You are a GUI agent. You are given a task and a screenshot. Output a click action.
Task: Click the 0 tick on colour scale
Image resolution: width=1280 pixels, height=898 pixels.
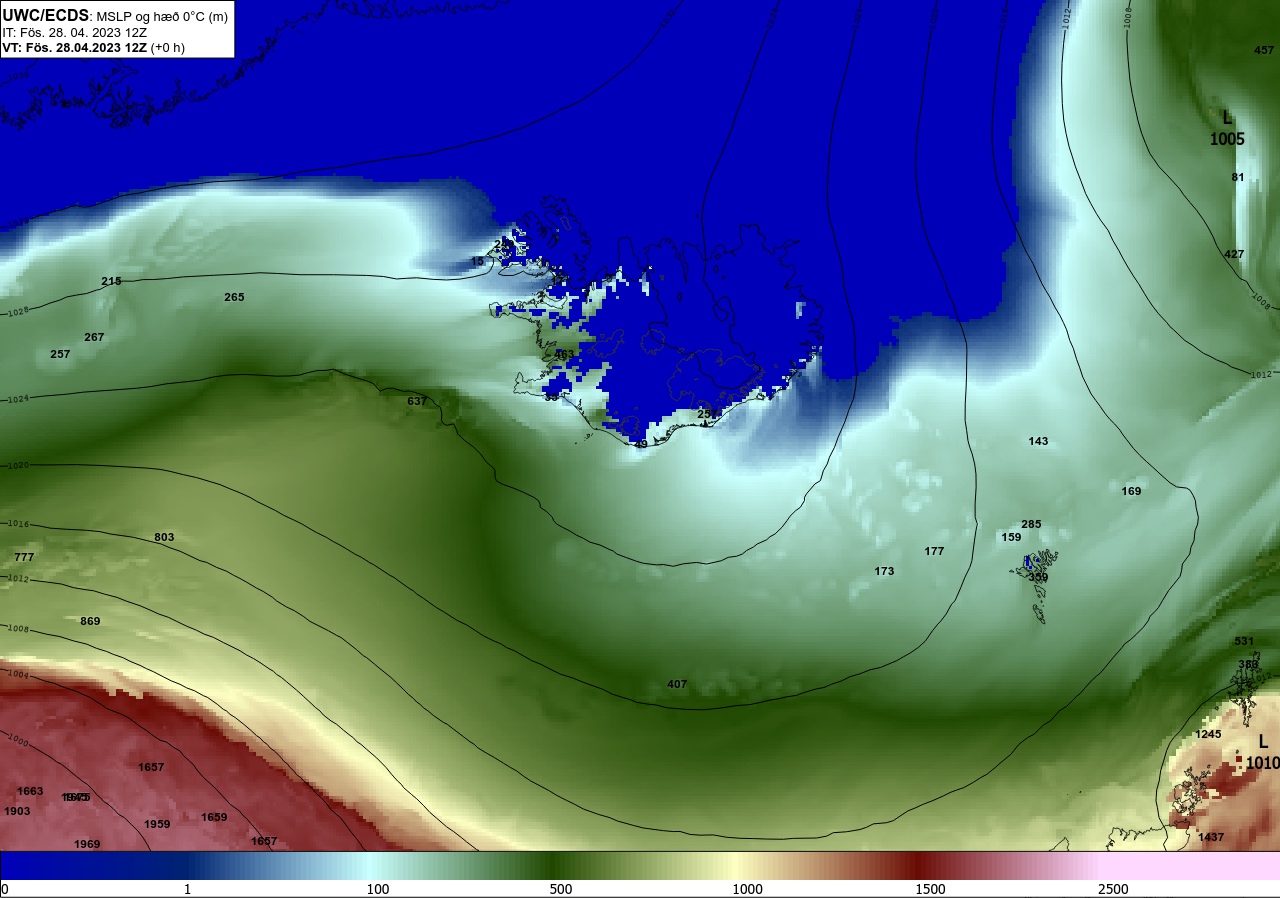point(5,889)
